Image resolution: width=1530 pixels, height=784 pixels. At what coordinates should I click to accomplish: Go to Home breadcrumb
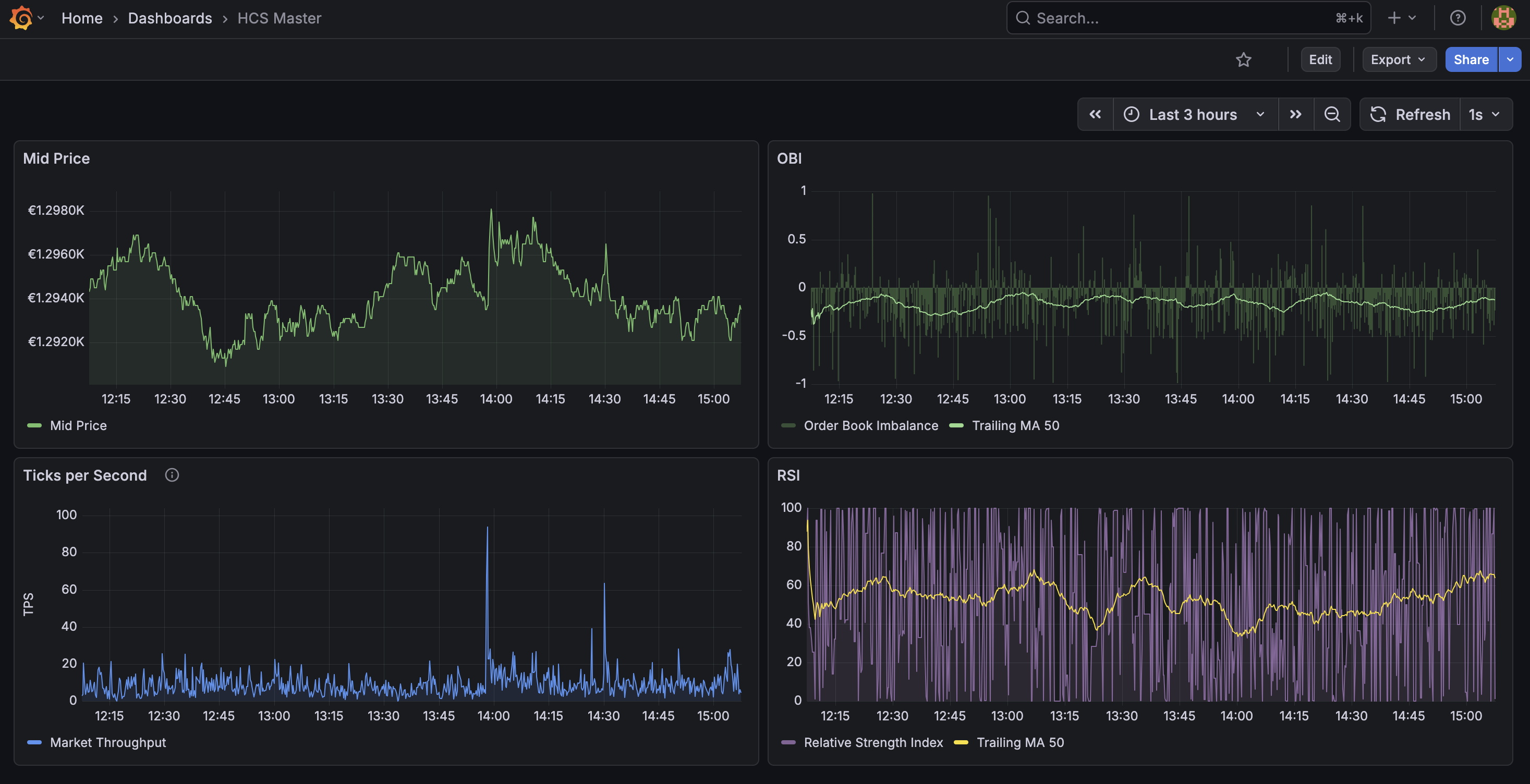[82, 18]
